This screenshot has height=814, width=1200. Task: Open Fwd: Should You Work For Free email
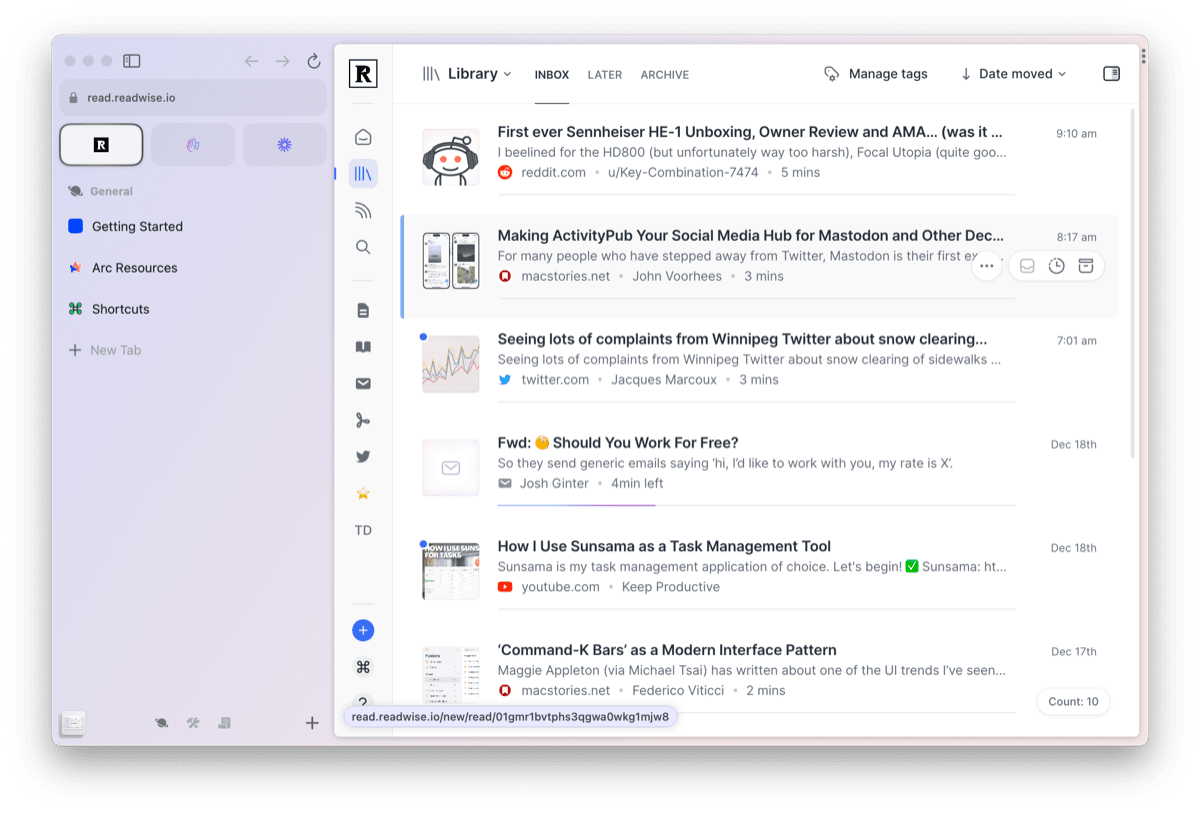[x=618, y=443]
